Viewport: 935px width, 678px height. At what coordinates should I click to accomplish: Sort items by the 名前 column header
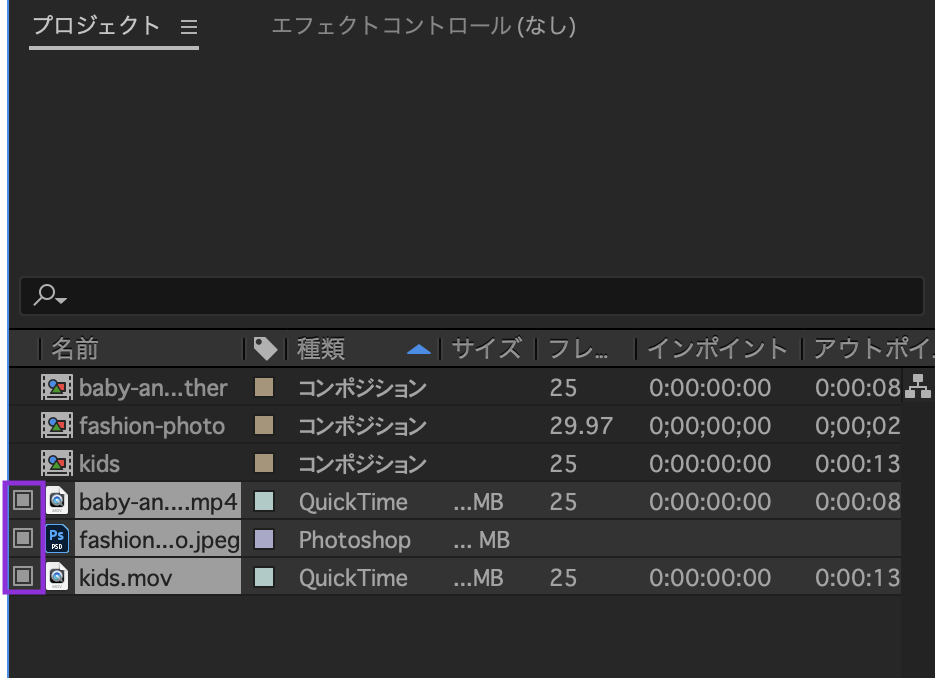[76, 349]
